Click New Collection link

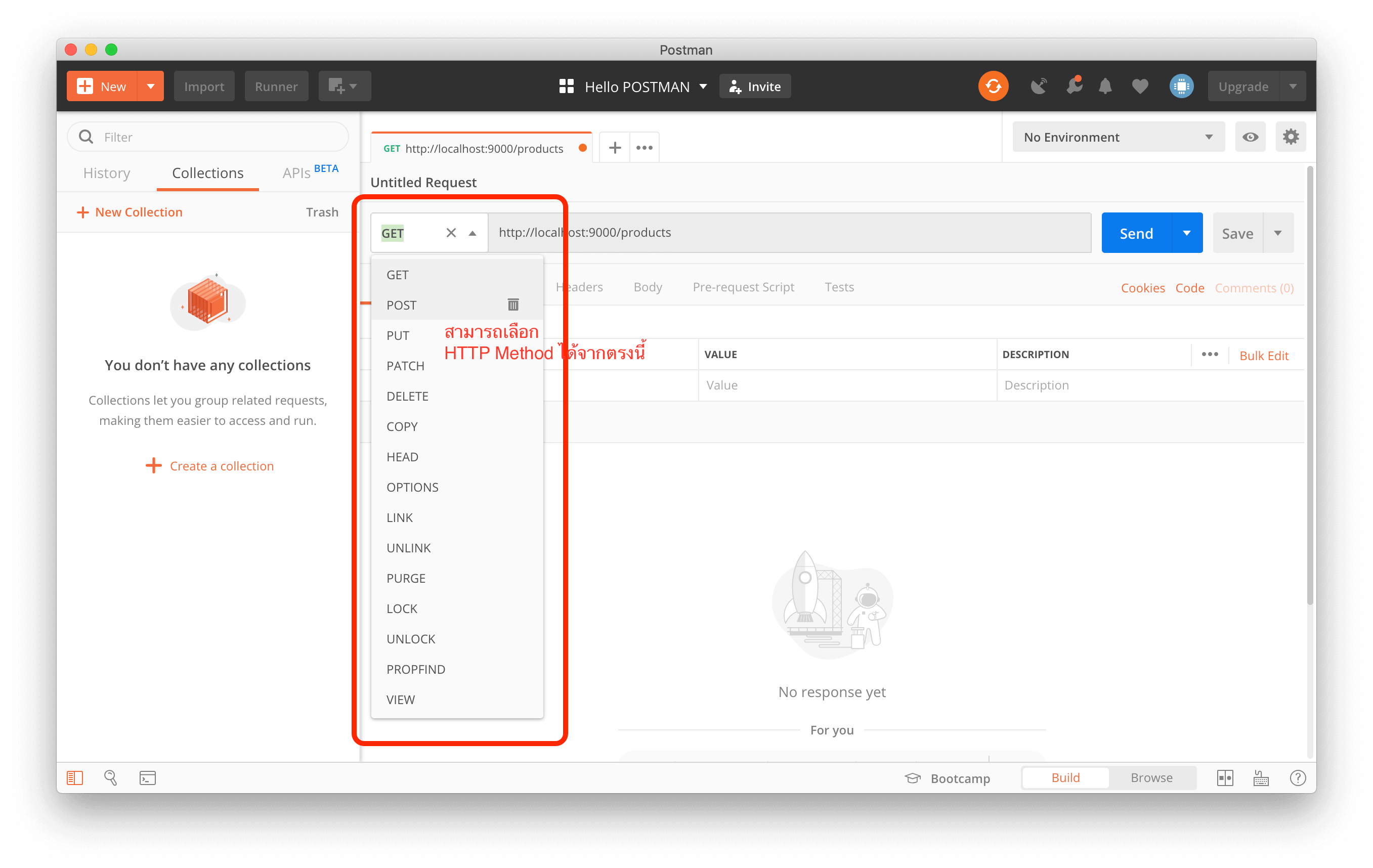[130, 212]
